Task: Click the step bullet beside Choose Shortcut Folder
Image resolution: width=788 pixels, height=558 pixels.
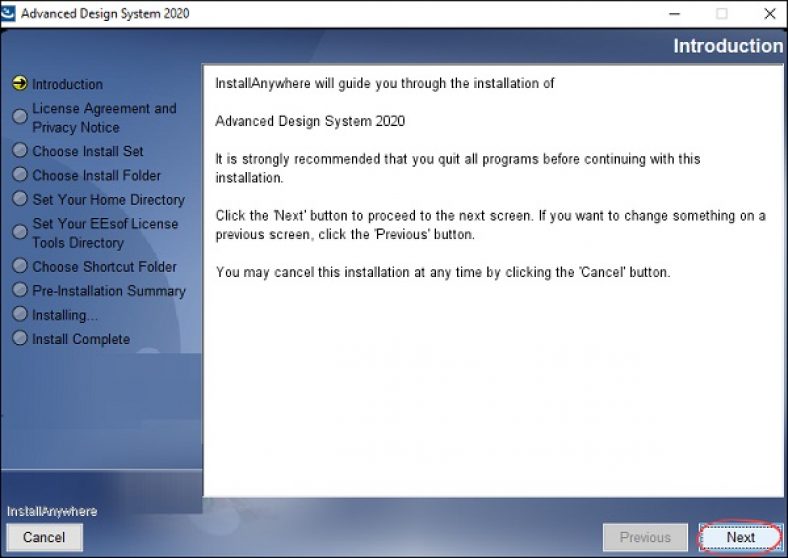Action: click(20, 265)
